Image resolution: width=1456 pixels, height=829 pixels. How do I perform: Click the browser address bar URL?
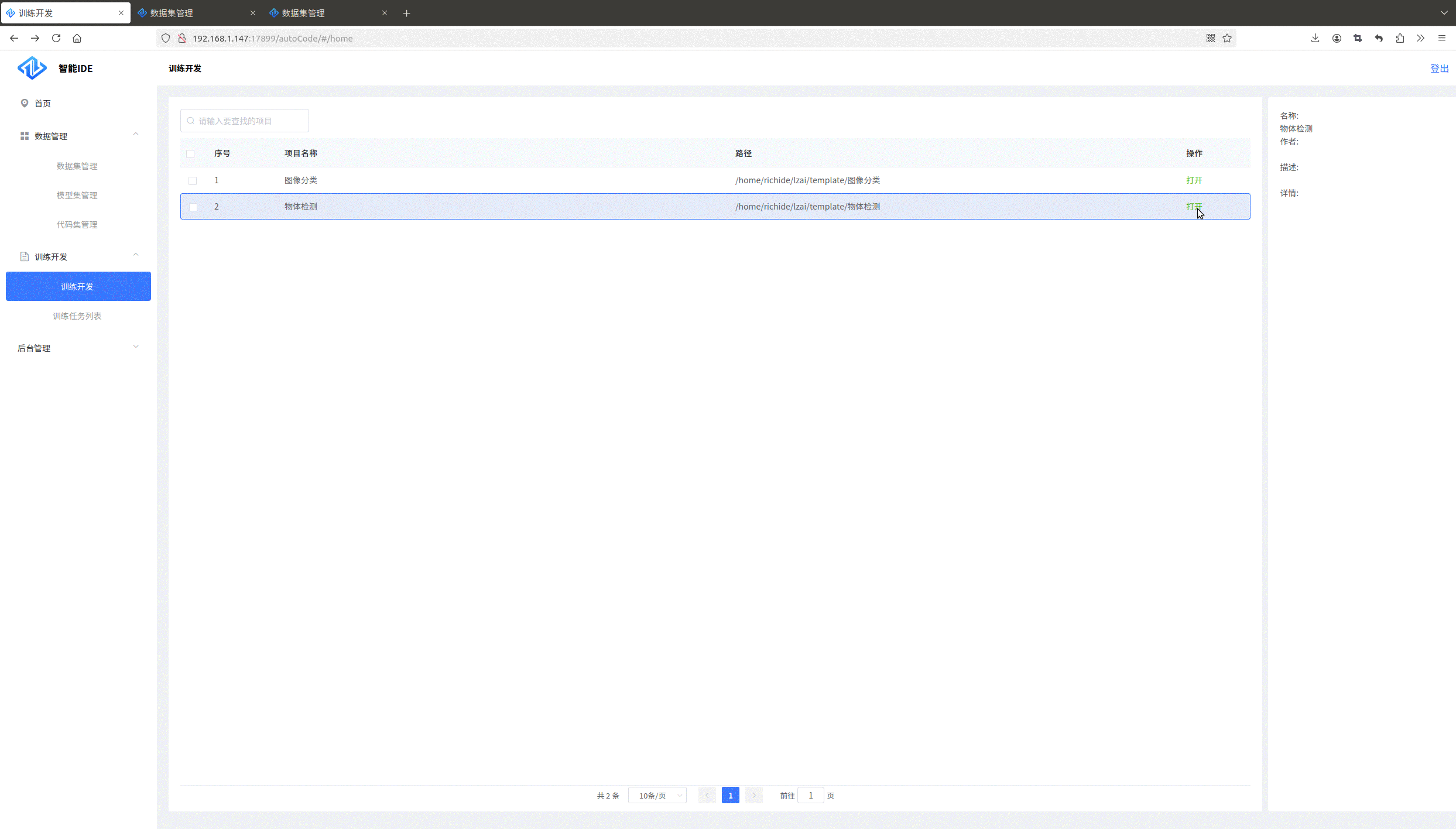coord(273,39)
